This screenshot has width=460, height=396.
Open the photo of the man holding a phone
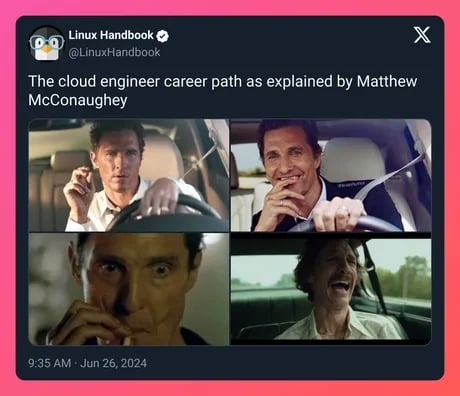coord(129,175)
